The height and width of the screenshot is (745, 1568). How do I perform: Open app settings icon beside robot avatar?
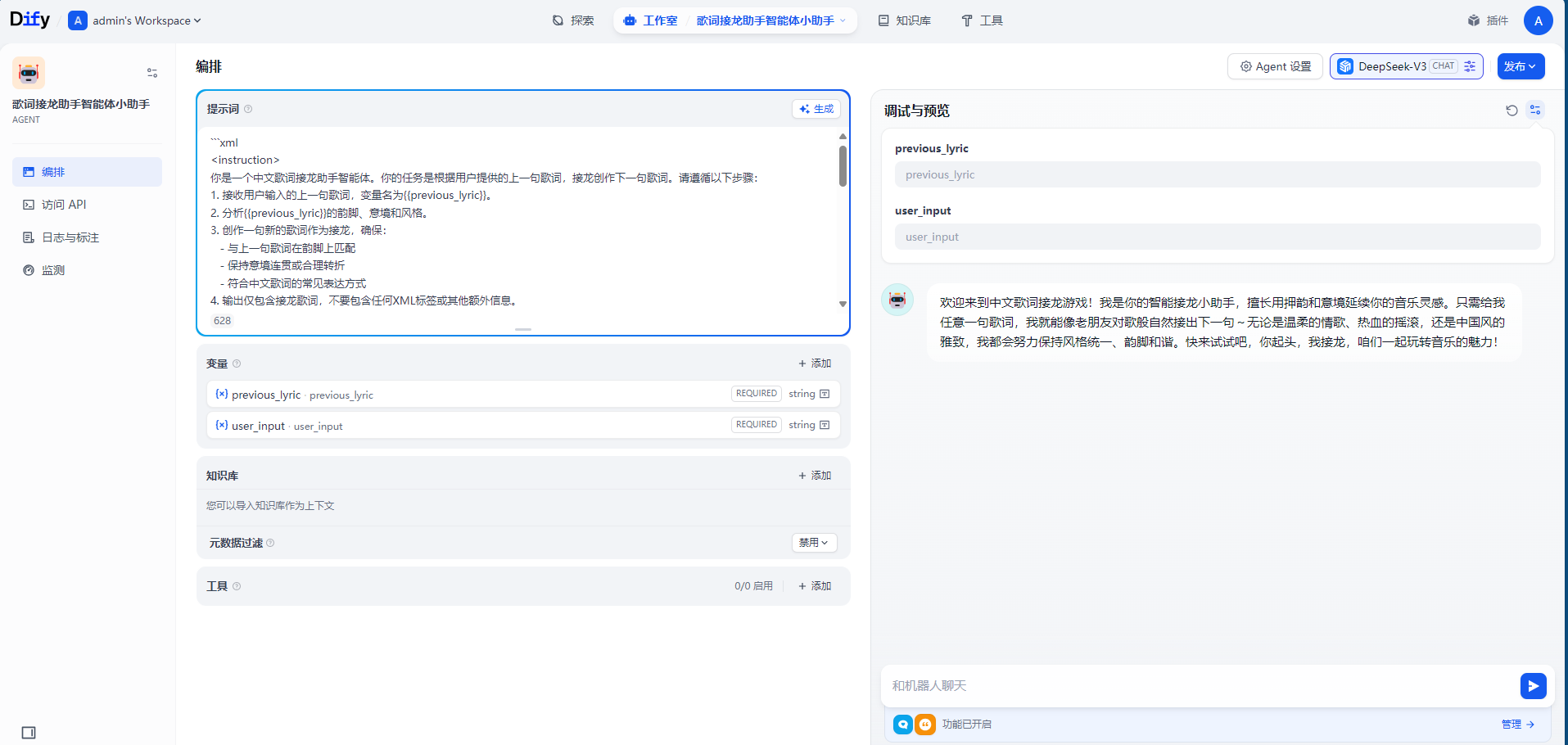pos(152,73)
